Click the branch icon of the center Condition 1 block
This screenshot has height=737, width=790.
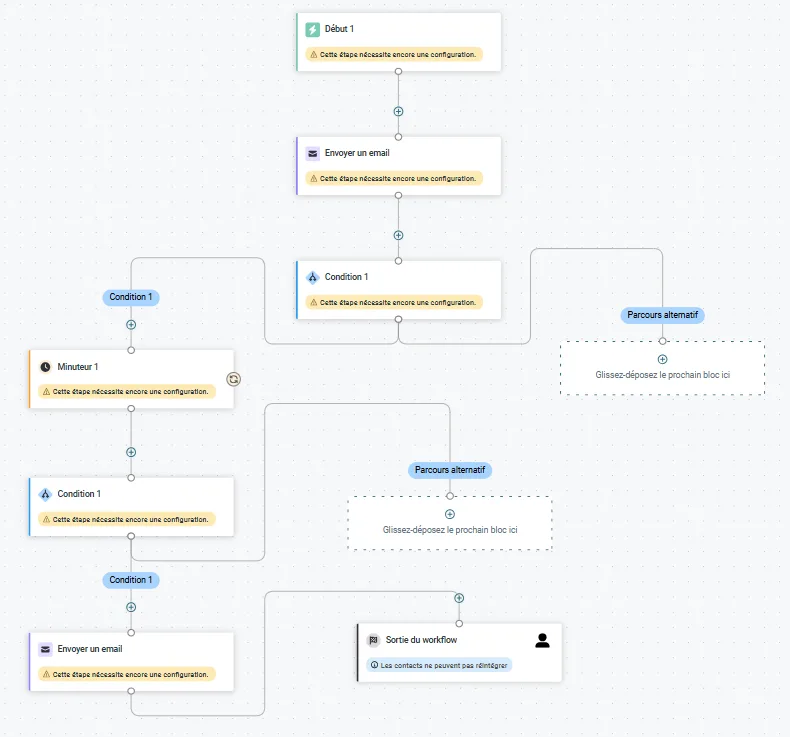[x=312, y=277]
